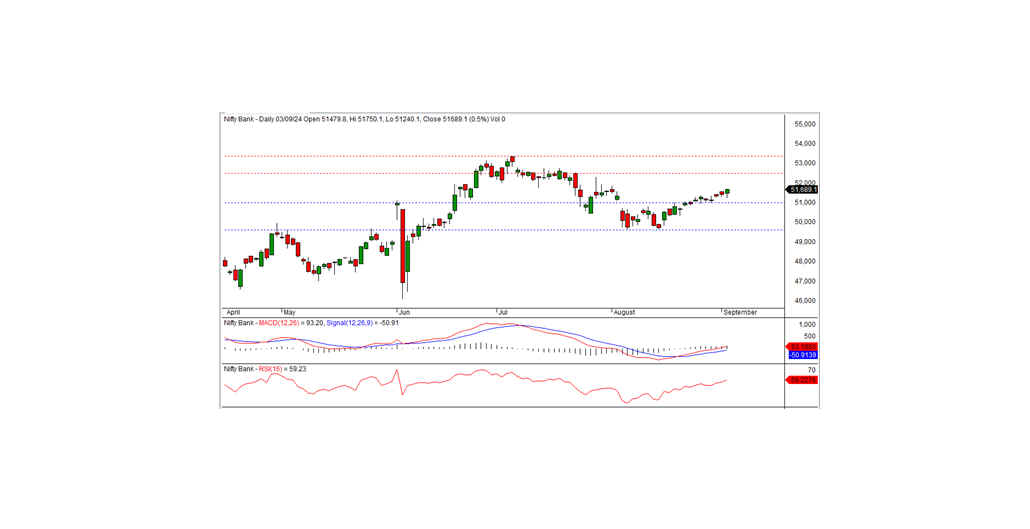Click the 1,000 MACD axis label
1030x529 pixels.
click(807, 325)
